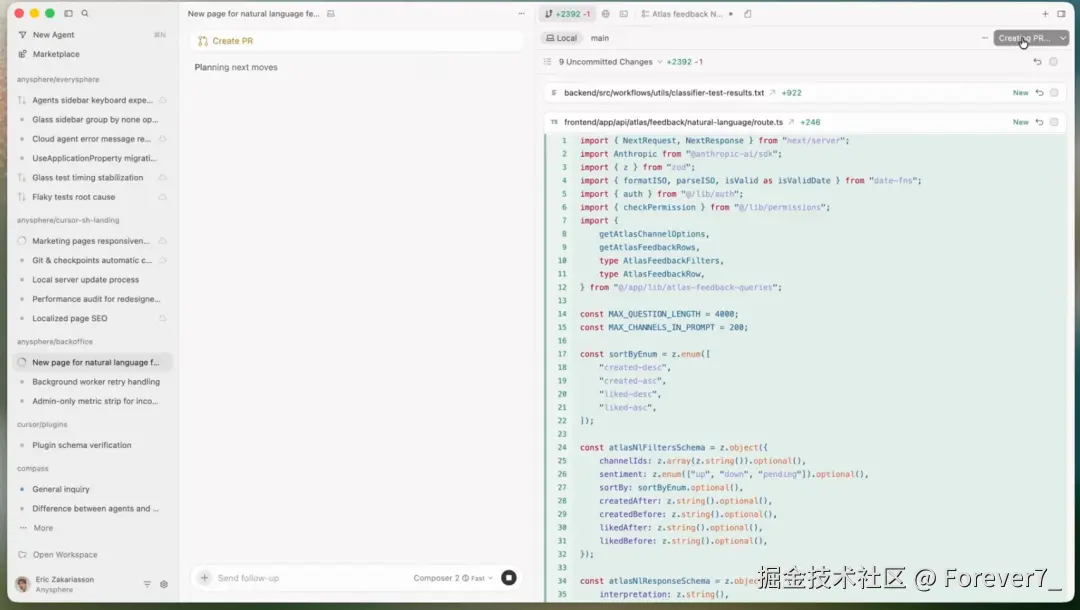
Task: Open the Background worker retry handling agent
Action: 92,381
